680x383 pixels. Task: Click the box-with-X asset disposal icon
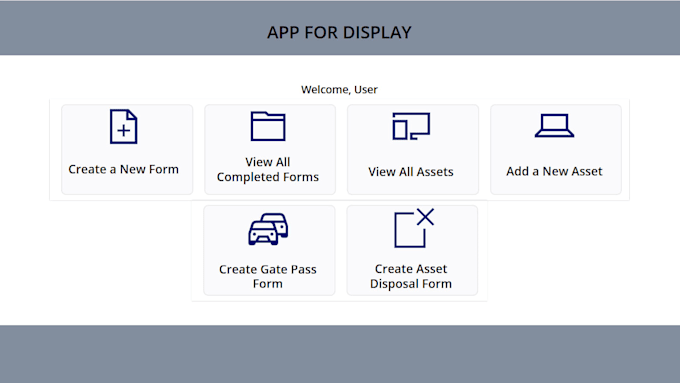(414, 228)
